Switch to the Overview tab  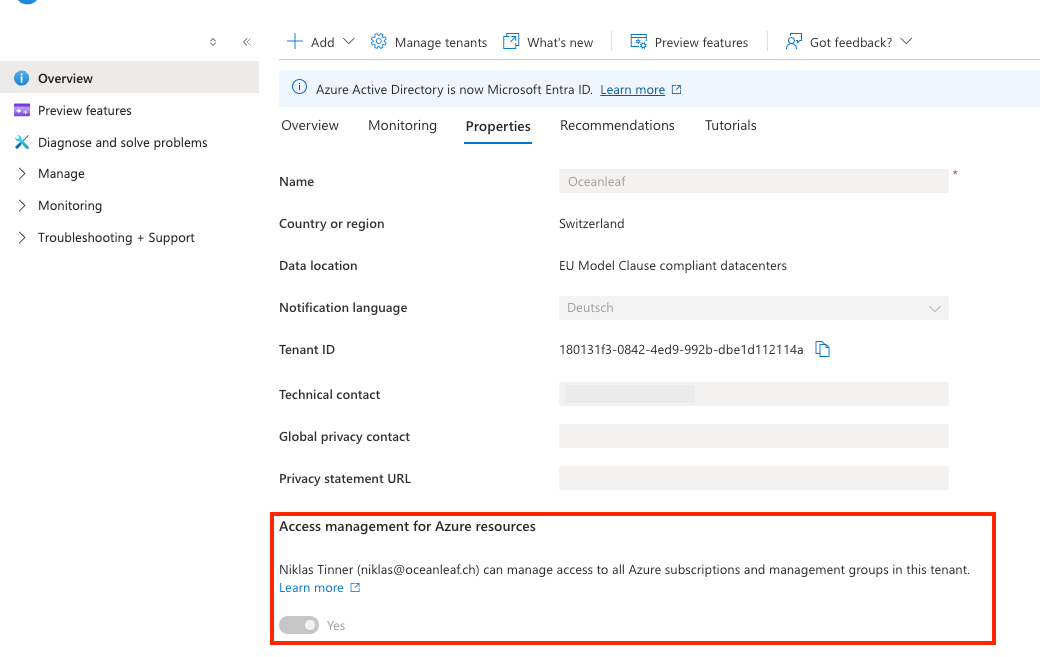(x=310, y=125)
